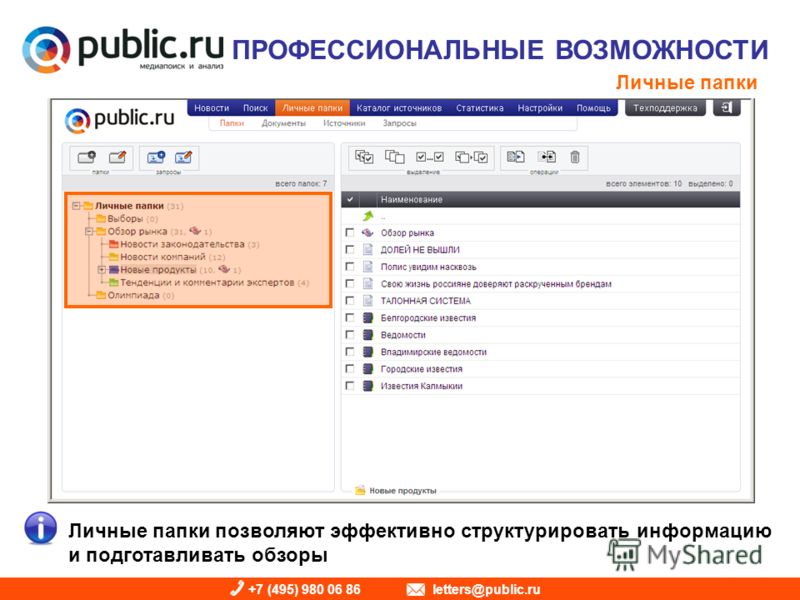This screenshot has width=800, height=600.
Task: Check the Владимирские ведомости checkbox
Action: [x=349, y=352]
